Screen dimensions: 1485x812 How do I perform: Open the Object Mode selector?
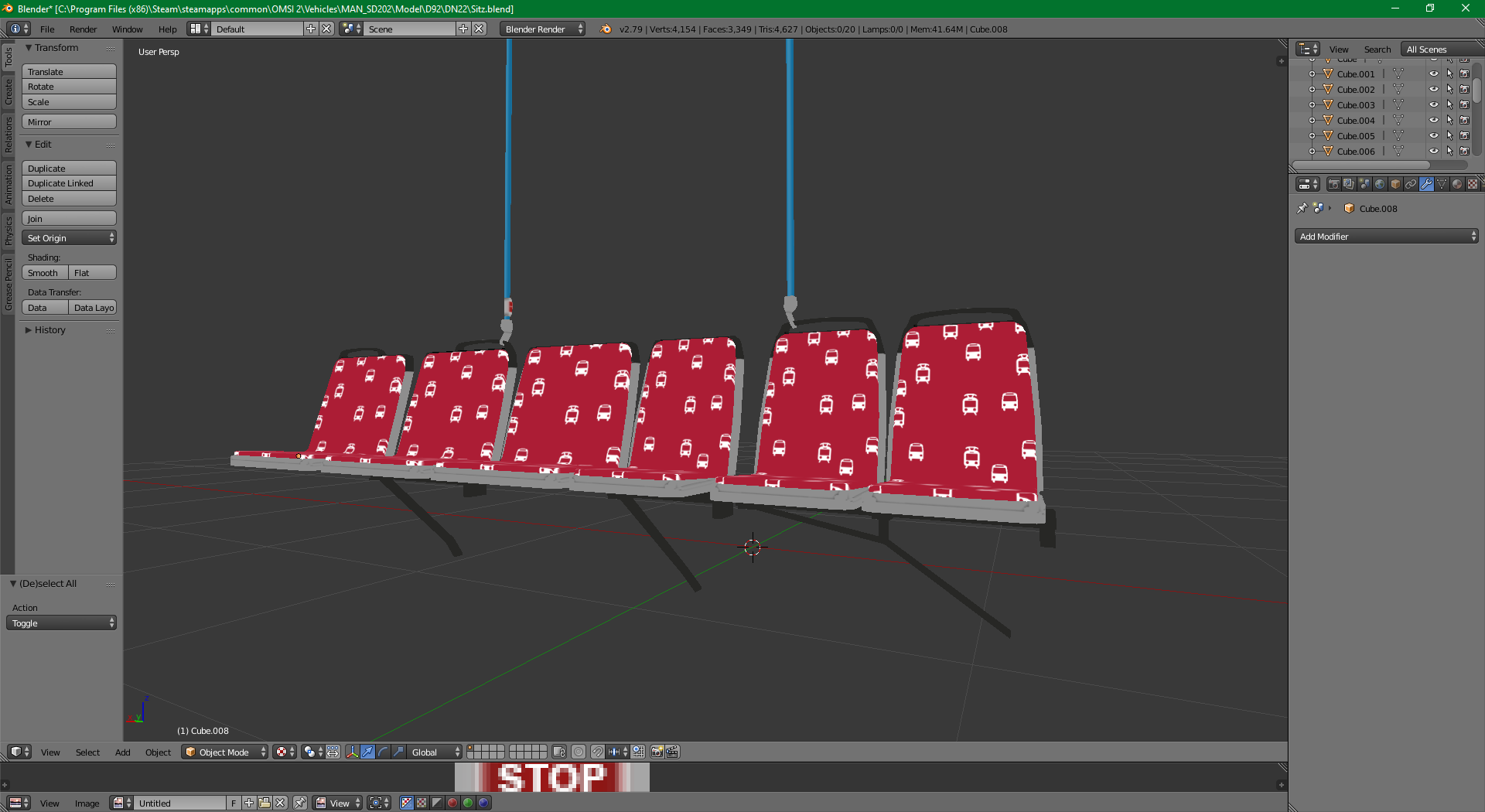(224, 752)
